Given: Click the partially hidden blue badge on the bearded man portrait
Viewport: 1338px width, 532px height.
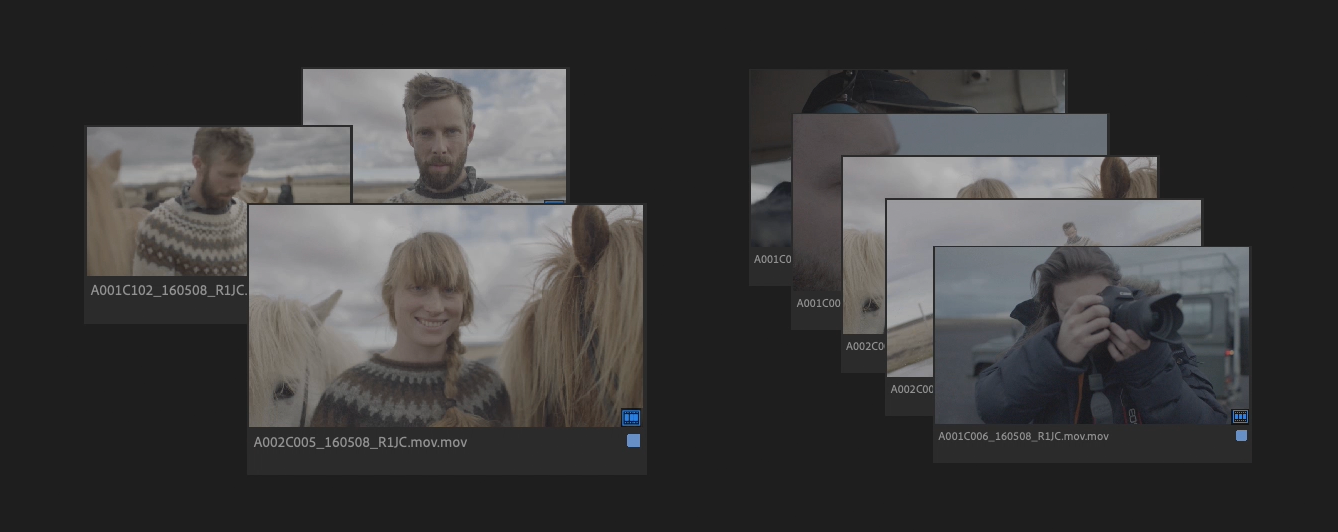Looking at the screenshot, I should [x=556, y=203].
